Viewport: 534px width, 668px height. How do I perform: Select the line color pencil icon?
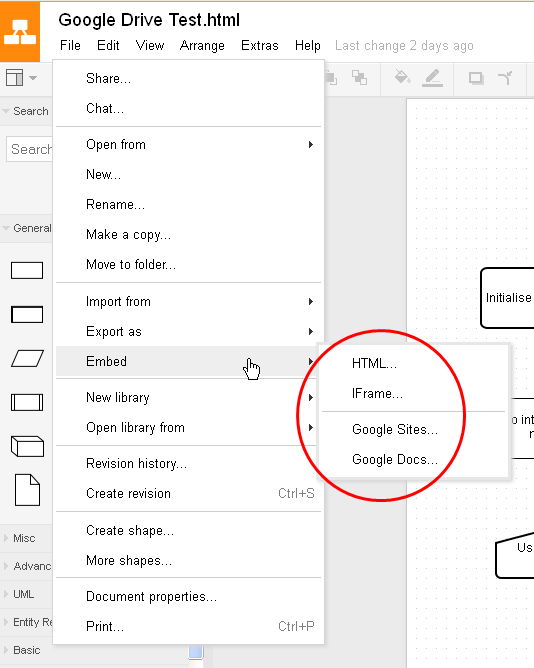tap(433, 78)
